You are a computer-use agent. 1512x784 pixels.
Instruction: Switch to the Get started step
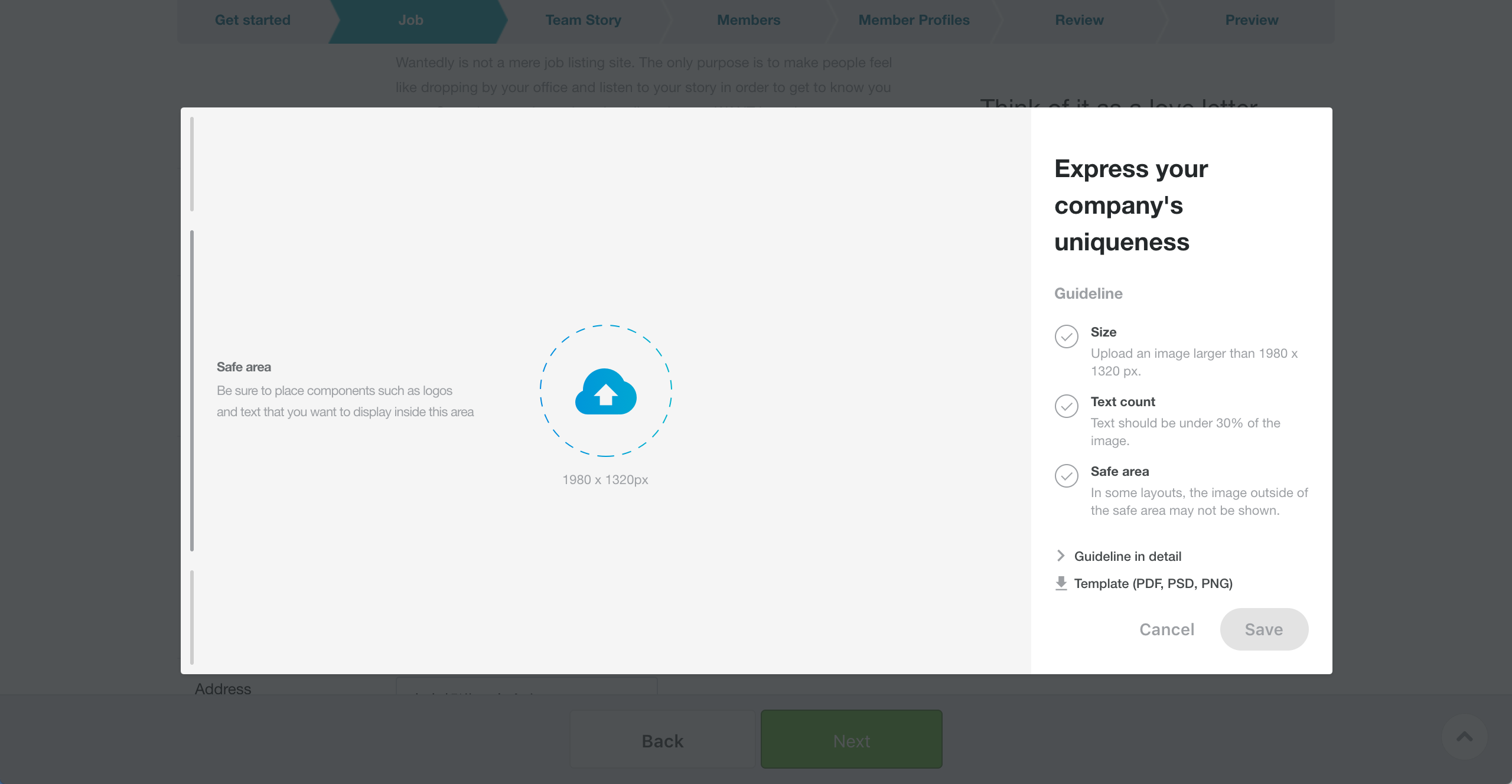[252, 19]
